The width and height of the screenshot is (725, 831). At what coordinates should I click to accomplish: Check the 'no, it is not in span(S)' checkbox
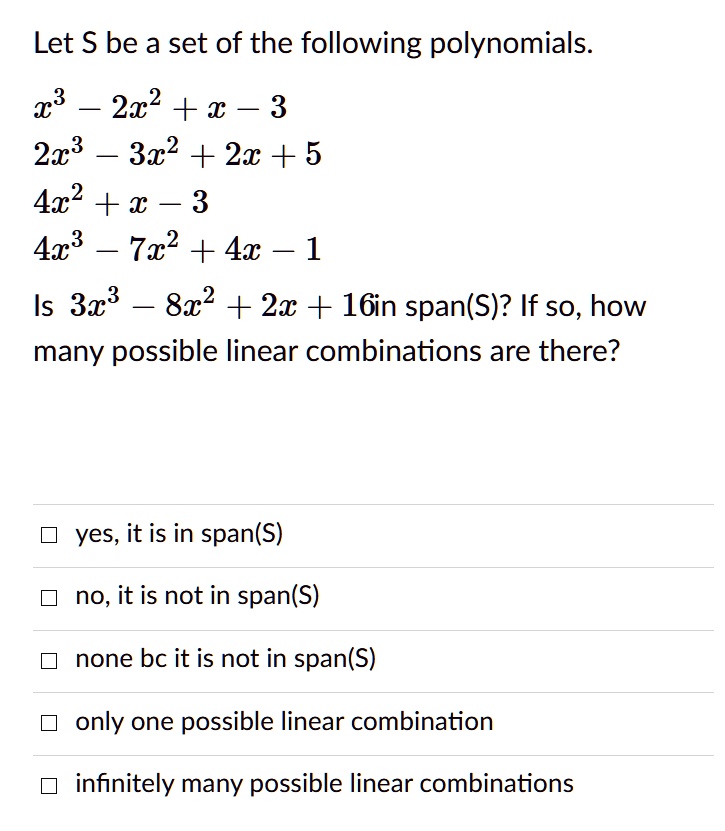tap(47, 597)
